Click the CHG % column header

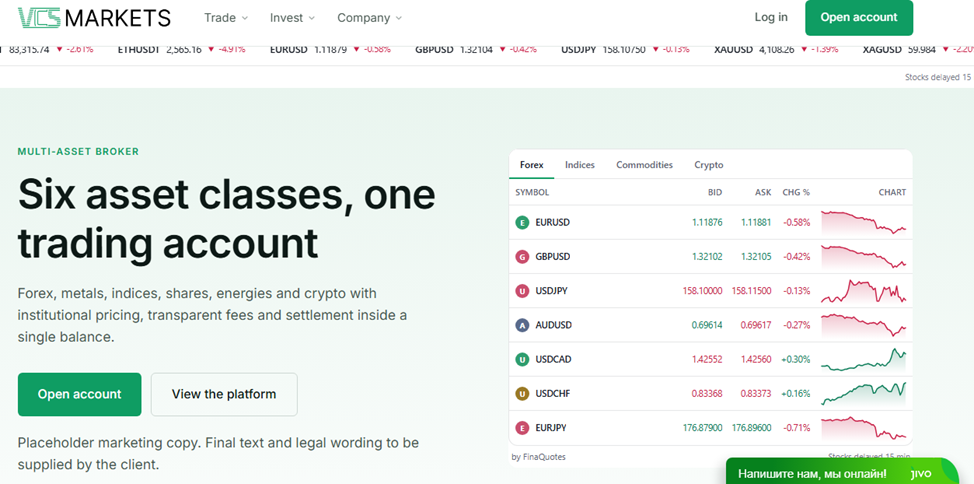click(796, 193)
